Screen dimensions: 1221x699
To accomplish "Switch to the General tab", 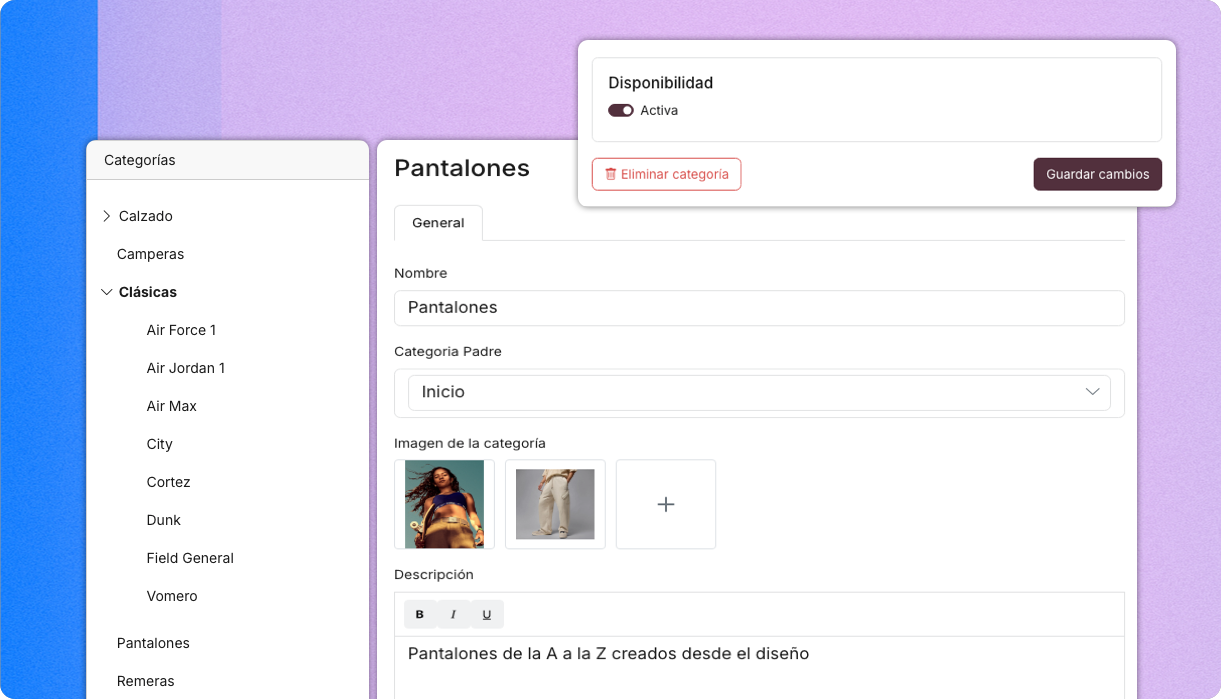I will coord(438,223).
